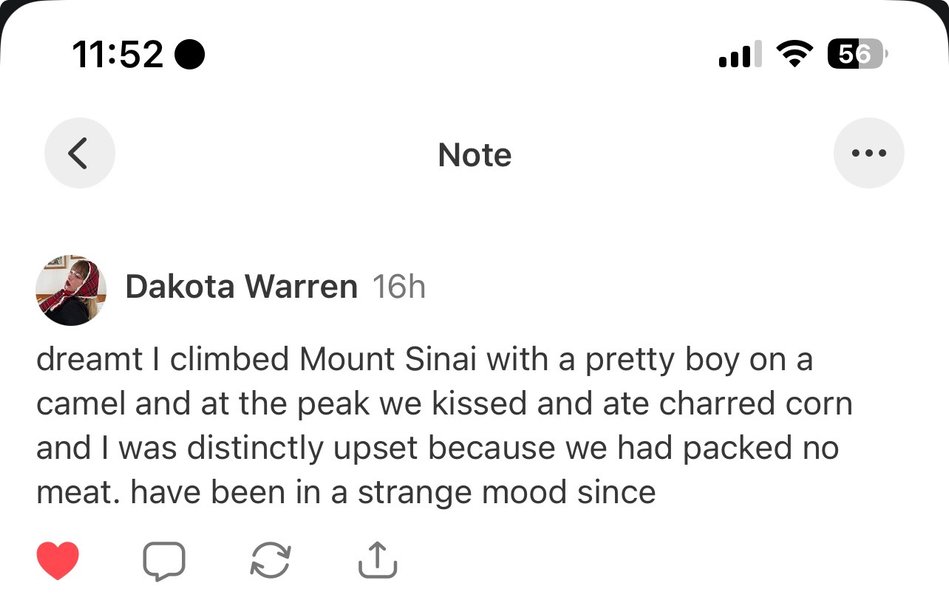Tap the back chevron button
This screenshot has width=949, height=600.
79,154
